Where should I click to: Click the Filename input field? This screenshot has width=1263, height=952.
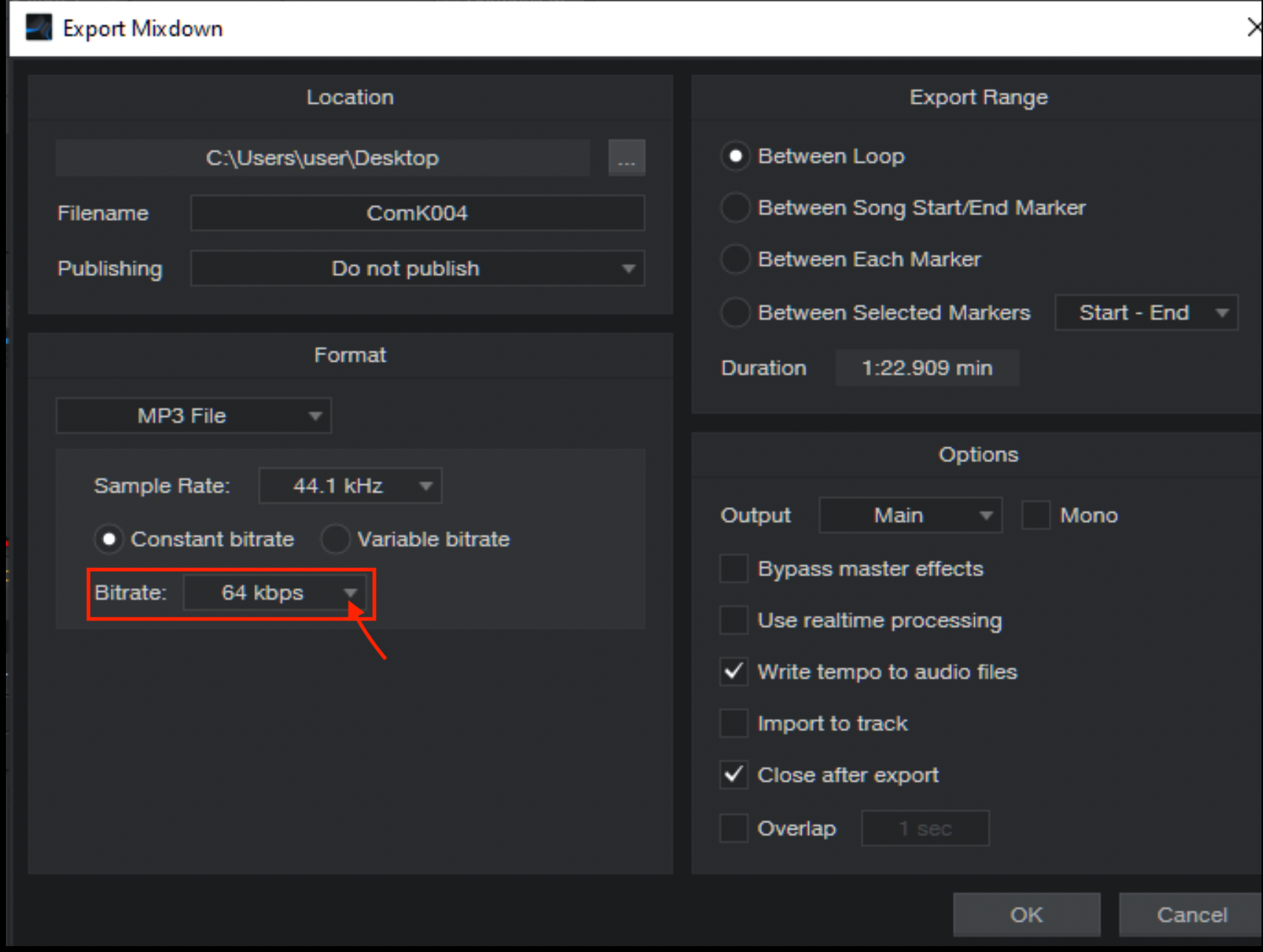point(417,214)
